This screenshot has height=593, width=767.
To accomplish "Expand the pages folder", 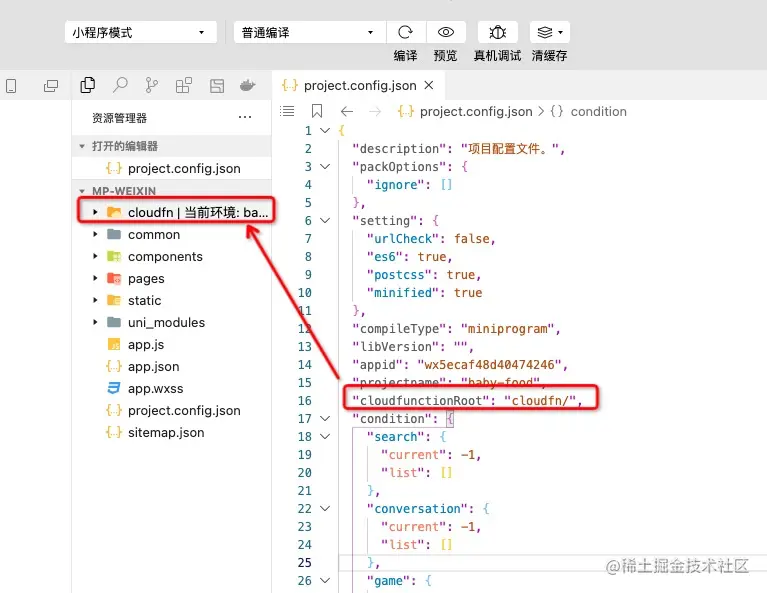I will (95, 278).
